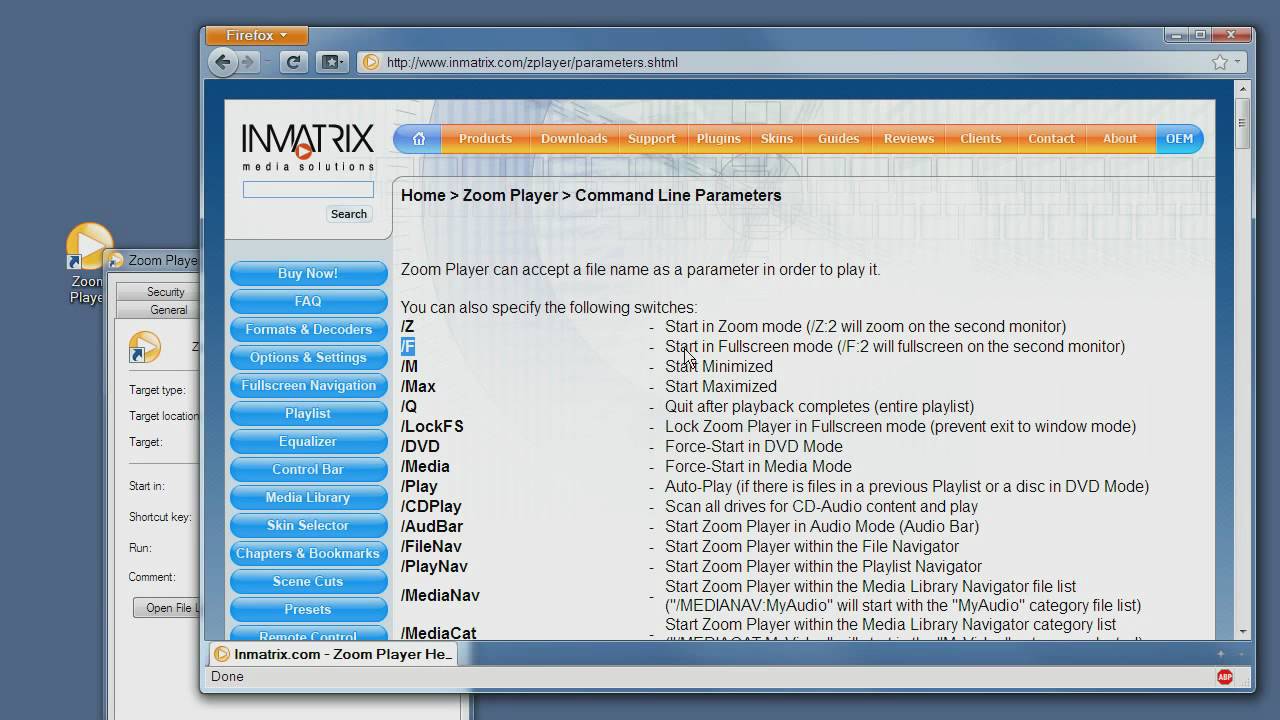Viewport: 1280px width, 720px height.
Task: Open the Firefox menu button
Action: tap(255, 35)
